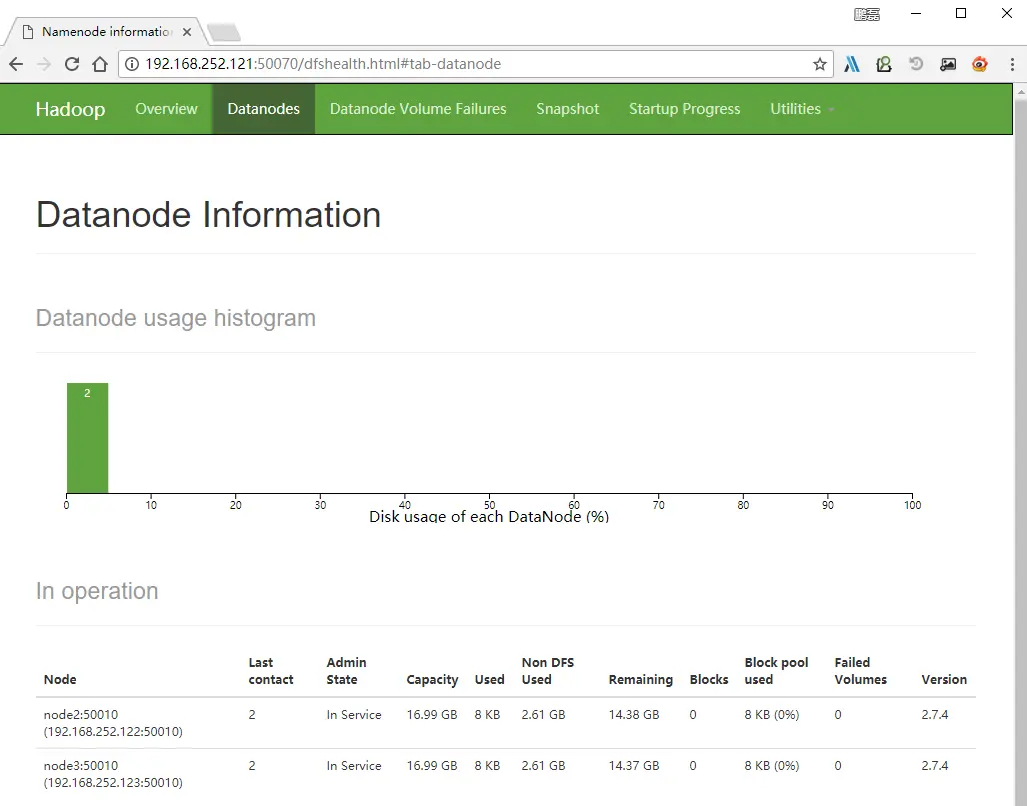Click the gray circular arrow extension icon
Image resolution: width=1027 pixels, height=806 pixels.
point(916,64)
